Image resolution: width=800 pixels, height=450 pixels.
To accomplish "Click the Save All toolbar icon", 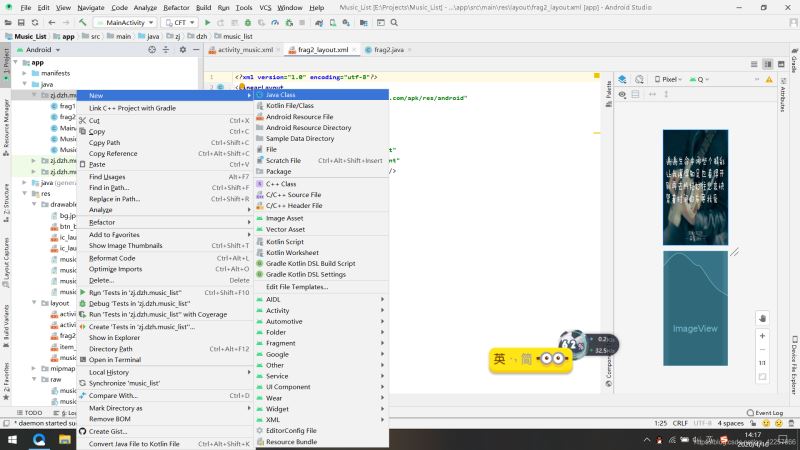I will [21, 21].
